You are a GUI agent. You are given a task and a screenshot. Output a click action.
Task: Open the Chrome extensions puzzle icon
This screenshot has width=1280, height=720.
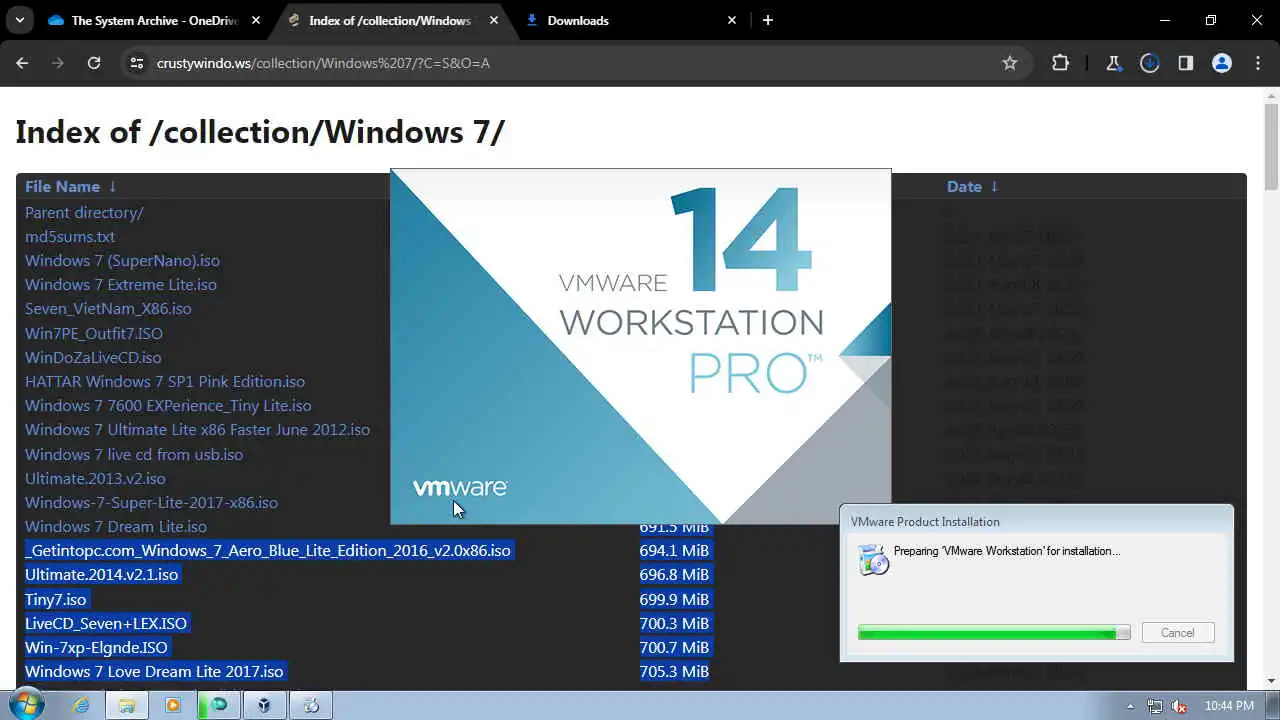[1061, 63]
